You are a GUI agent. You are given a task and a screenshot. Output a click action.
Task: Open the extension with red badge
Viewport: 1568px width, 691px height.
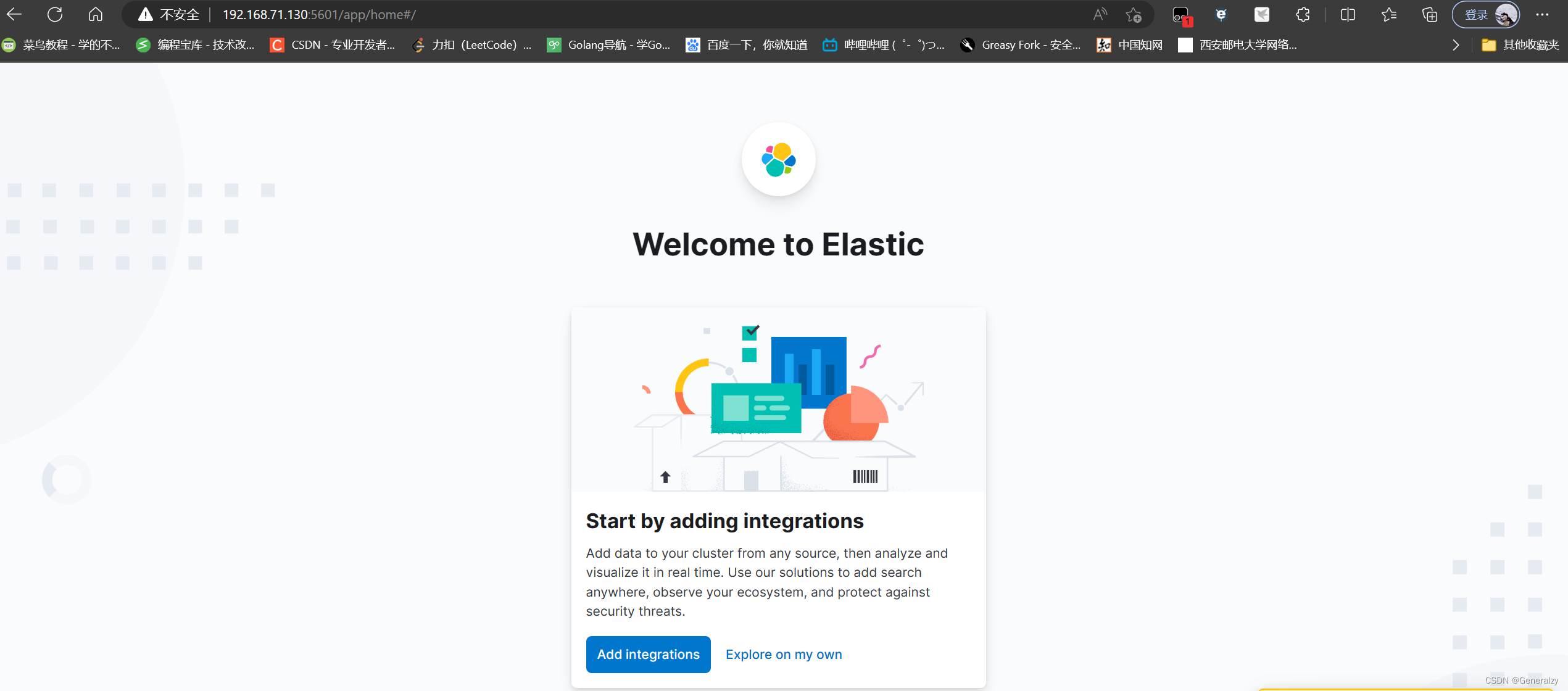1182,15
